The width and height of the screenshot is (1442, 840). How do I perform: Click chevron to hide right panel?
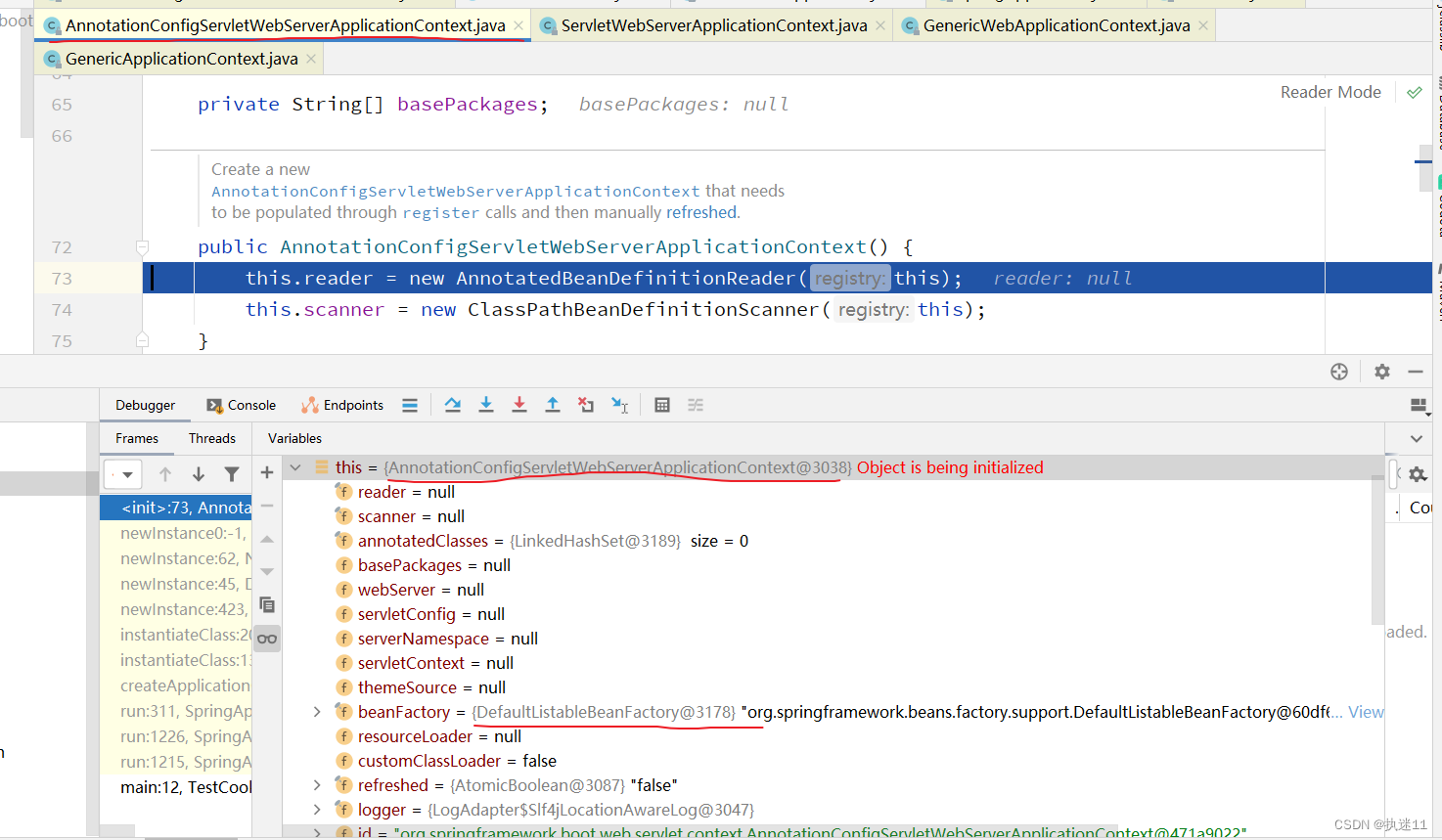tap(1417, 438)
